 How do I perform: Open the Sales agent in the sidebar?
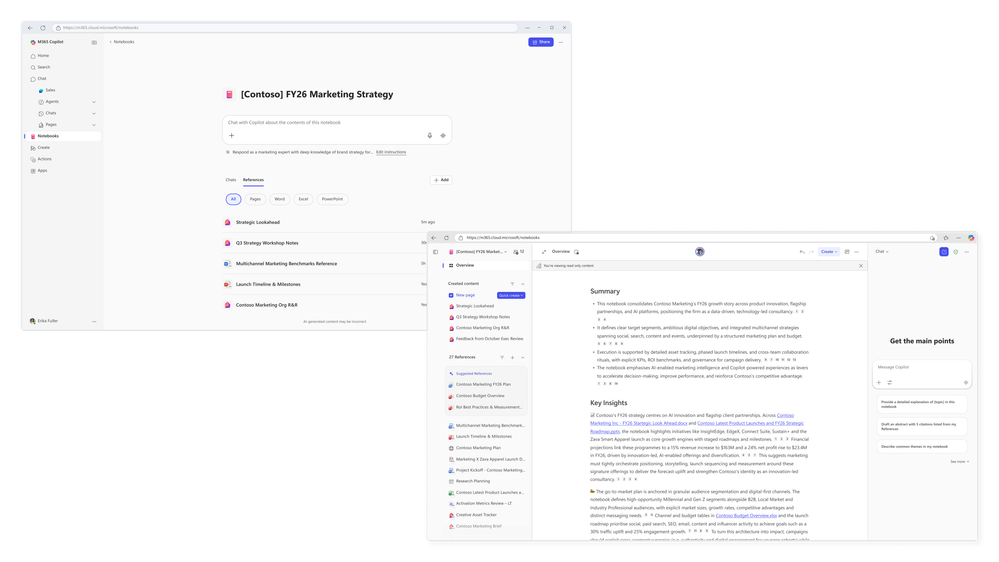coord(50,90)
